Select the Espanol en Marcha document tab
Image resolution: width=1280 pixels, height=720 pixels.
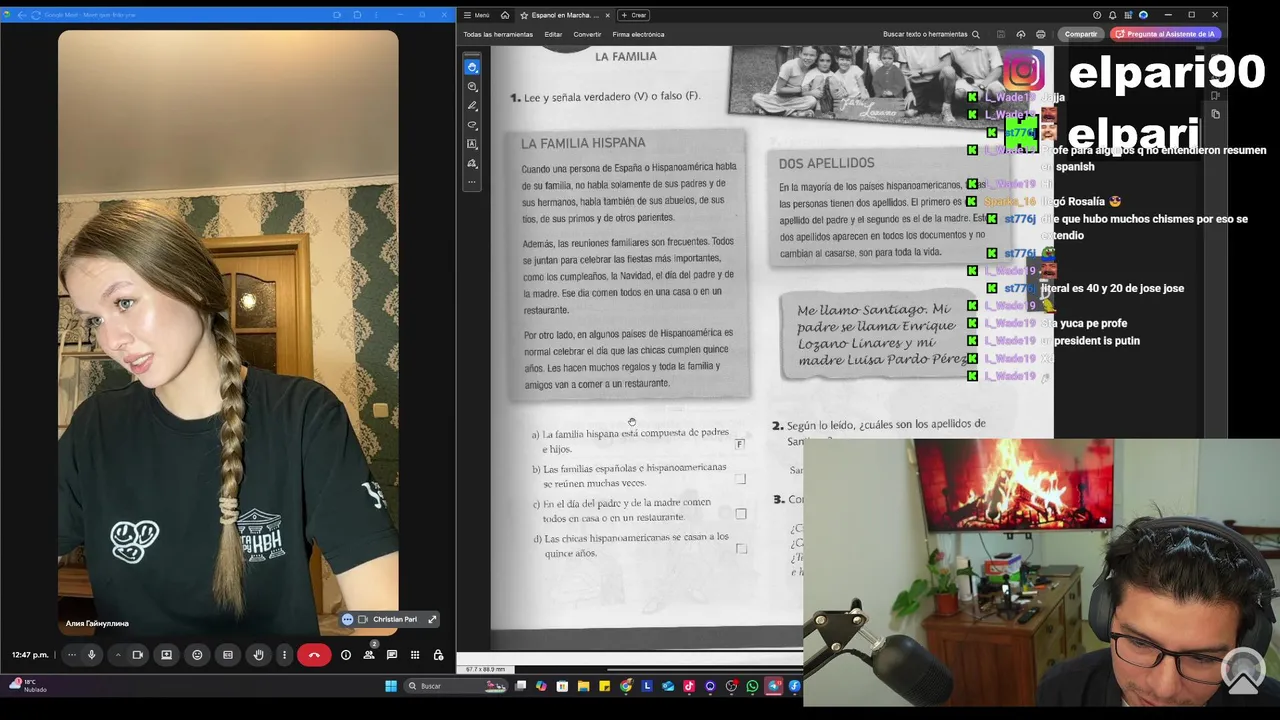[x=560, y=15]
